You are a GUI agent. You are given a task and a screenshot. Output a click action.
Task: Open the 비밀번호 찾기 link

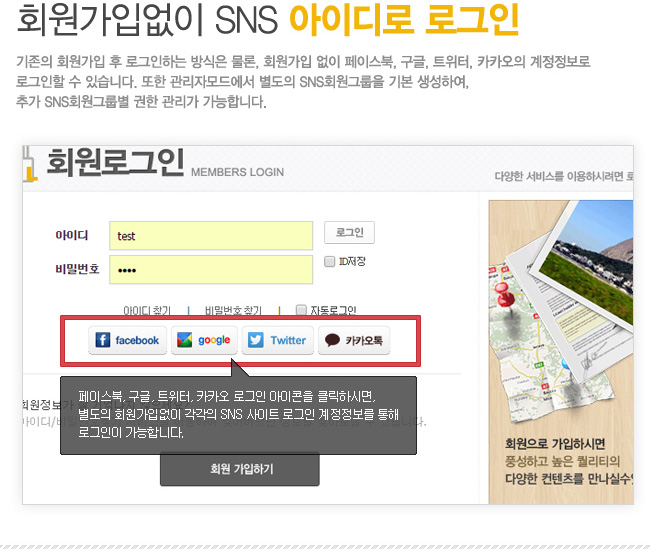tap(233, 311)
